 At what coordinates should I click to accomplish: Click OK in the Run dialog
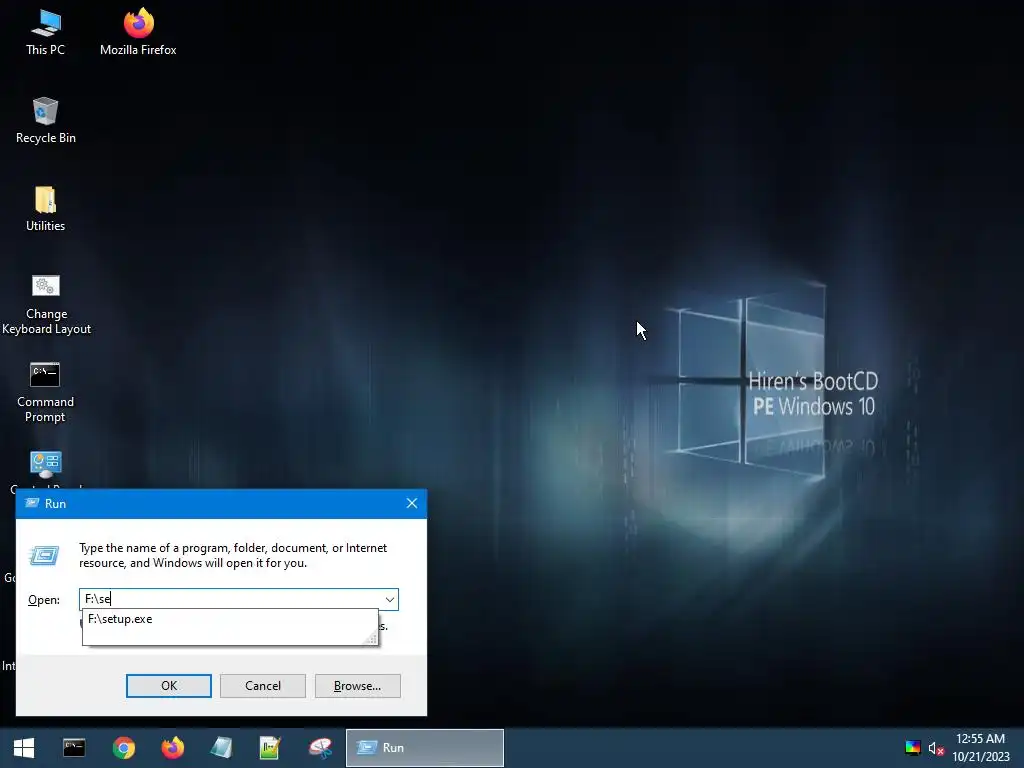168,686
